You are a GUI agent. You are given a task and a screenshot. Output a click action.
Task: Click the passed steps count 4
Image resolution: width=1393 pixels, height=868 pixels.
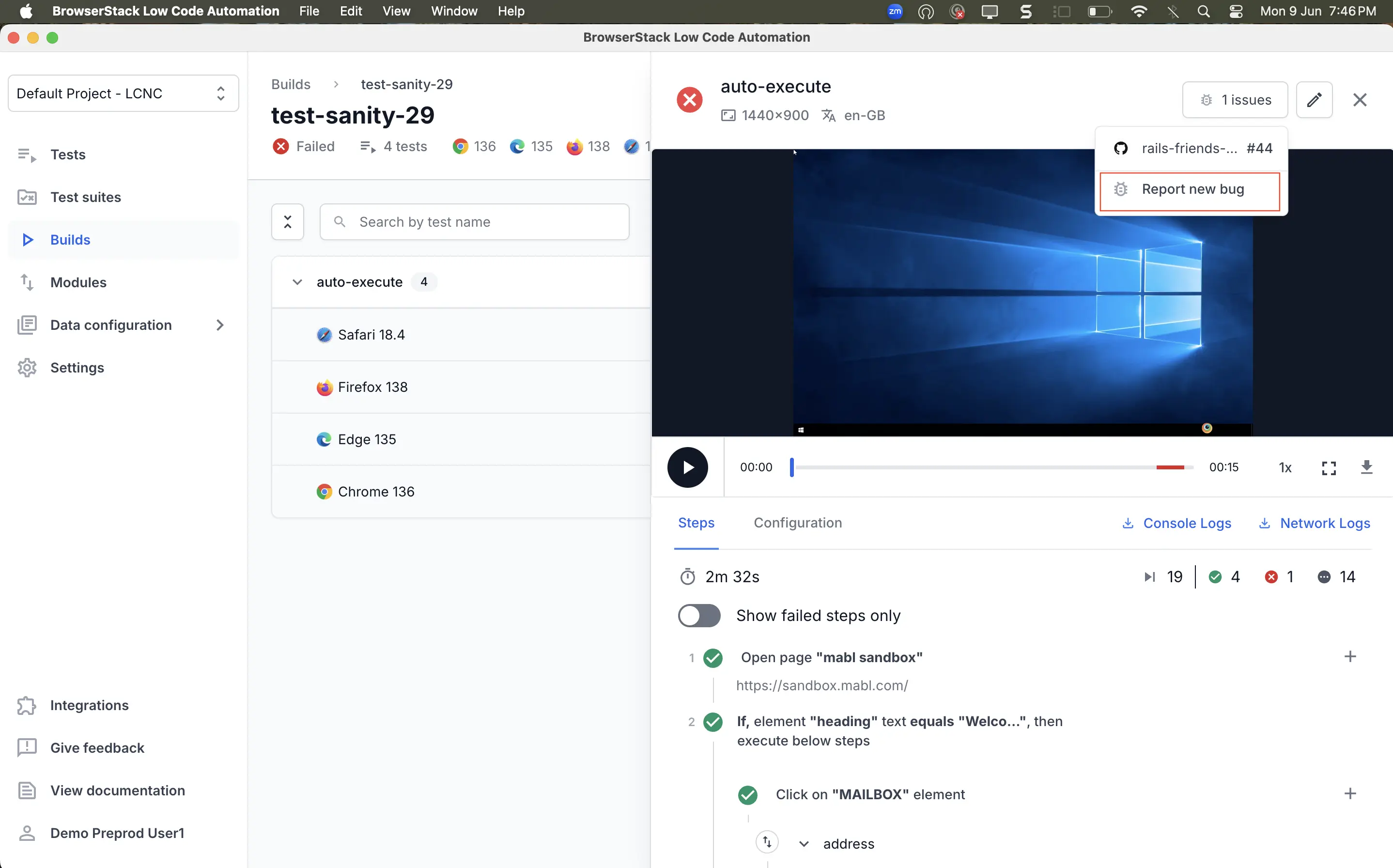coord(1224,576)
